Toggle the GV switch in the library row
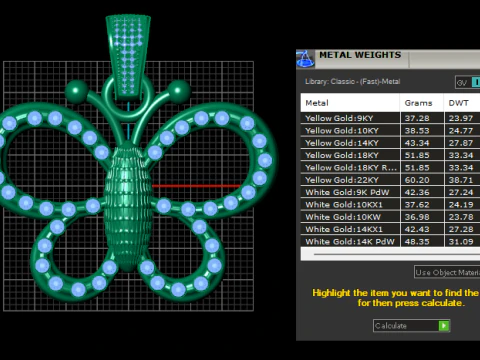The width and height of the screenshot is (480, 360). pos(468,82)
